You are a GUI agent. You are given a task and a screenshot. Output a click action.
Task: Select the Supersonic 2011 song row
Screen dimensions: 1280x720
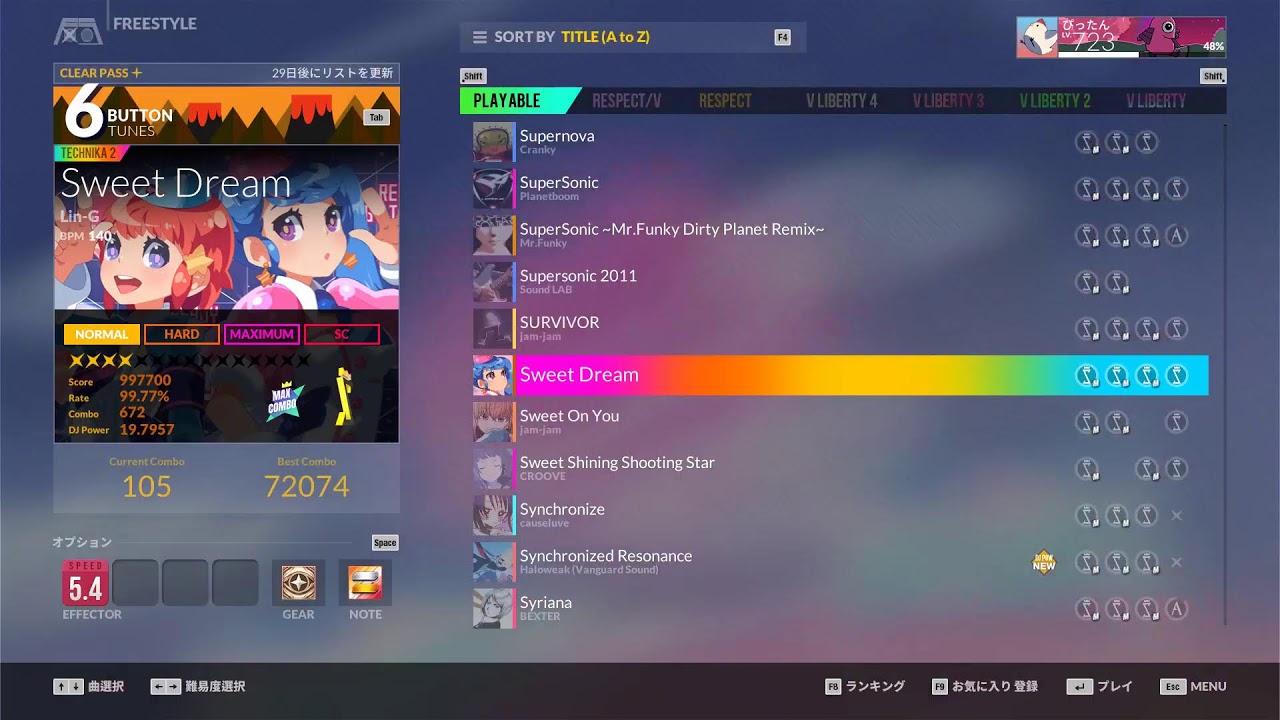pos(840,282)
